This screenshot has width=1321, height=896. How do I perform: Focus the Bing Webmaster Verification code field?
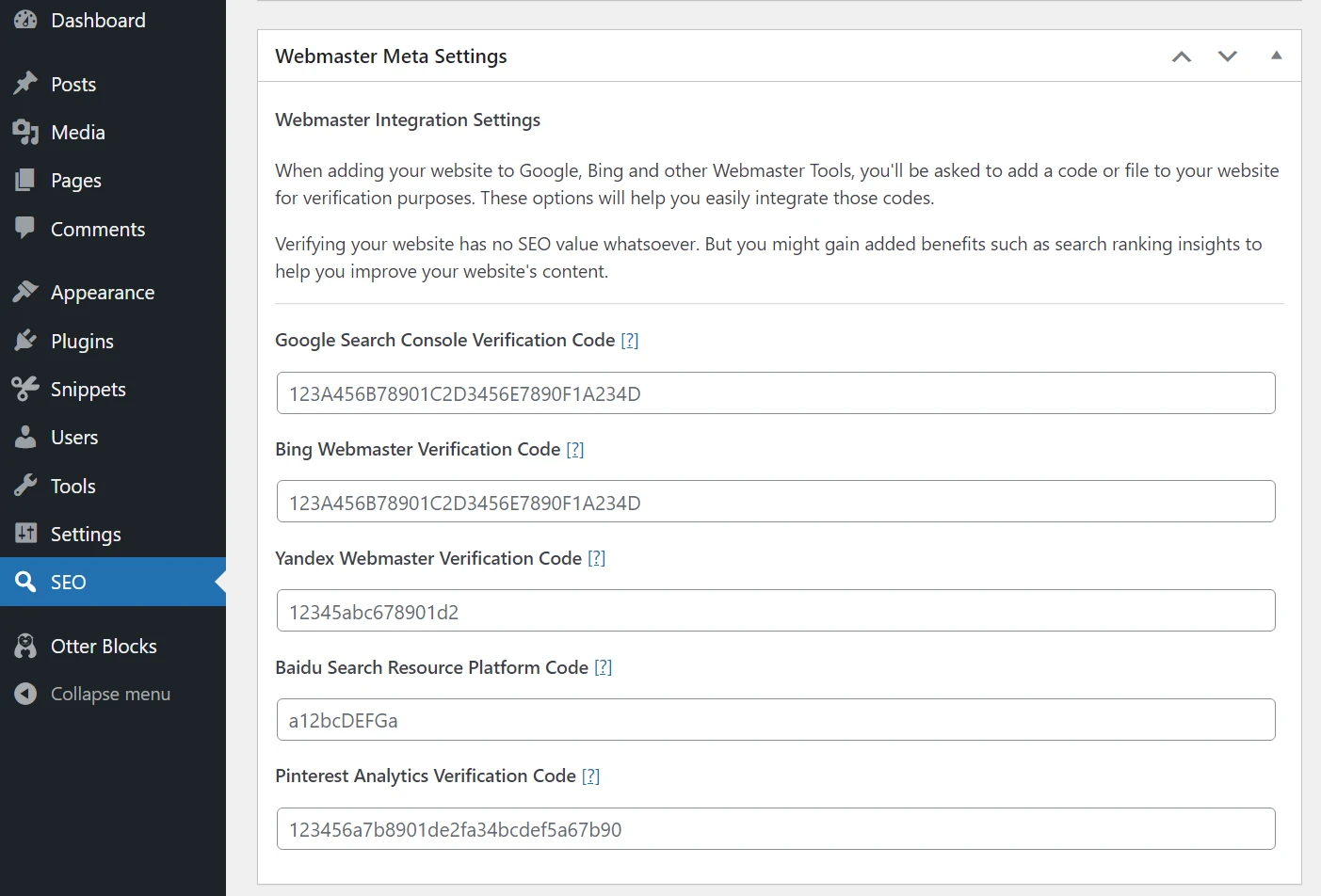tap(776, 502)
